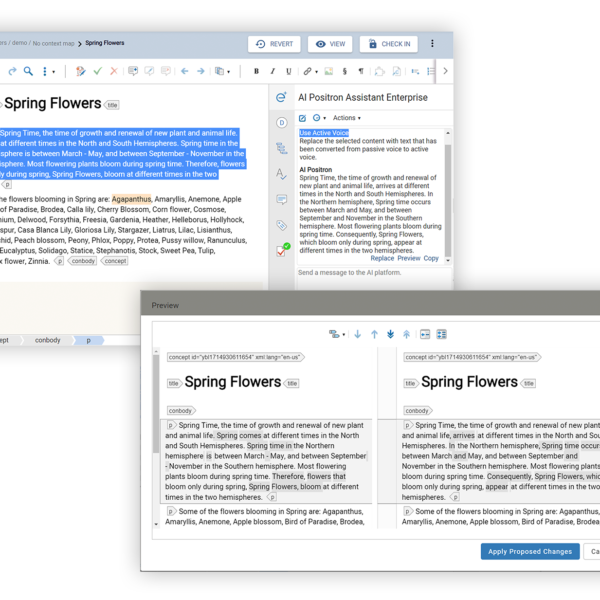Open the outline tree side panel tab
Screen dimensions: 600x600
tap(282, 148)
